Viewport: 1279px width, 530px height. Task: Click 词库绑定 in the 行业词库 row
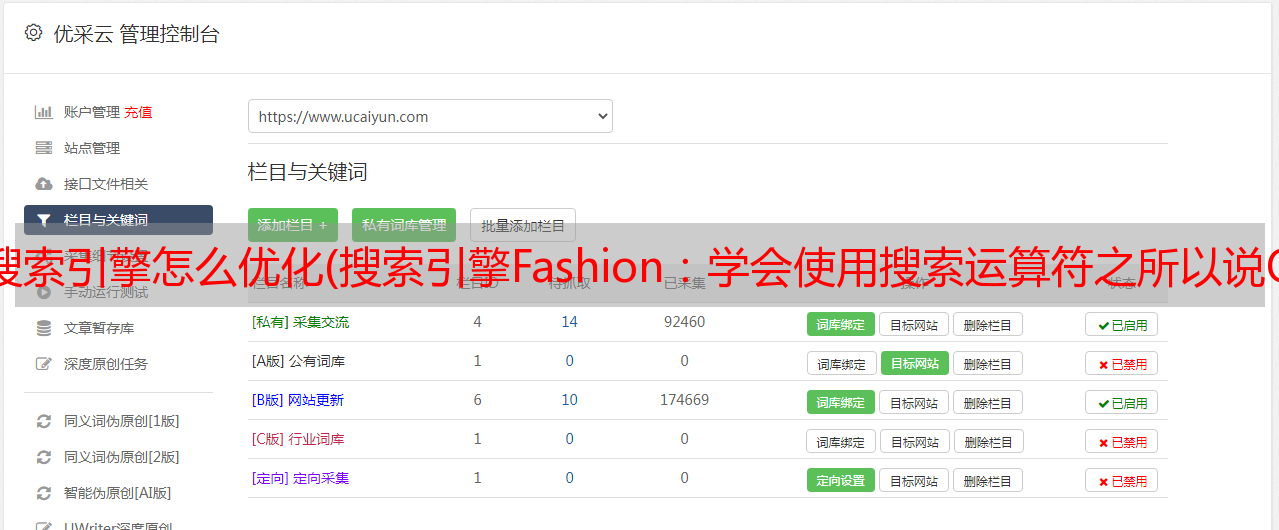pyautogui.click(x=841, y=441)
